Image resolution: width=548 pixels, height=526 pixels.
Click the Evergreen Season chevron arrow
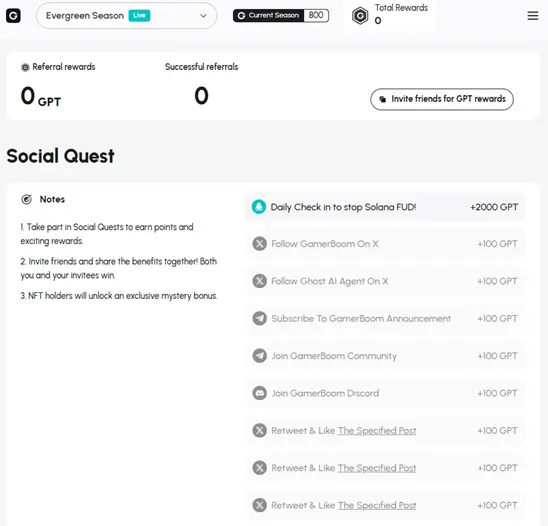pyautogui.click(x=203, y=16)
